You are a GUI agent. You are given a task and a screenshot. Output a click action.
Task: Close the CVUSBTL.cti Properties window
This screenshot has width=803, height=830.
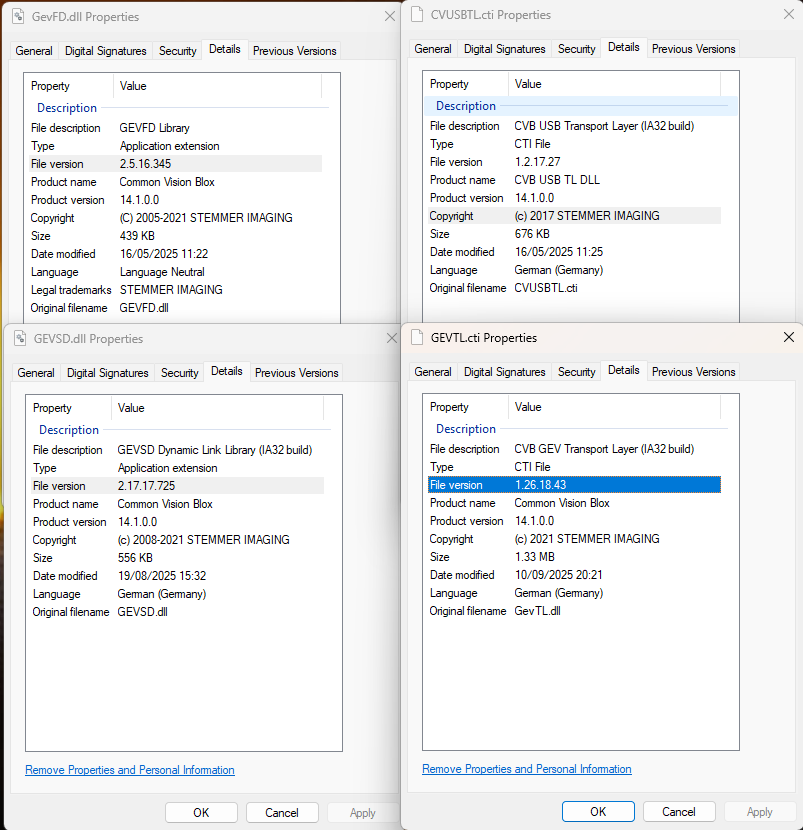pos(789,14)
